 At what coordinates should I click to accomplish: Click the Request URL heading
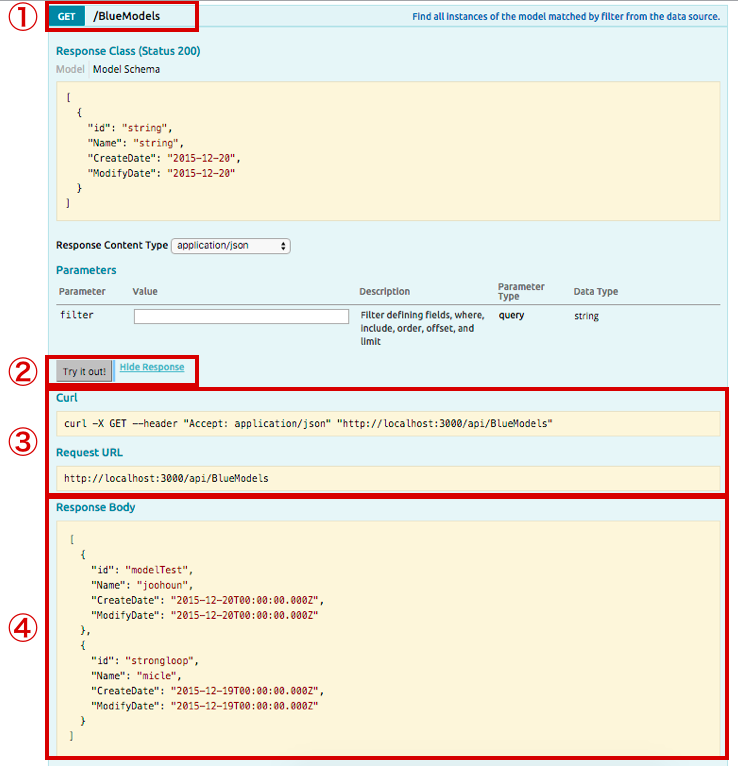click(89, 453)
